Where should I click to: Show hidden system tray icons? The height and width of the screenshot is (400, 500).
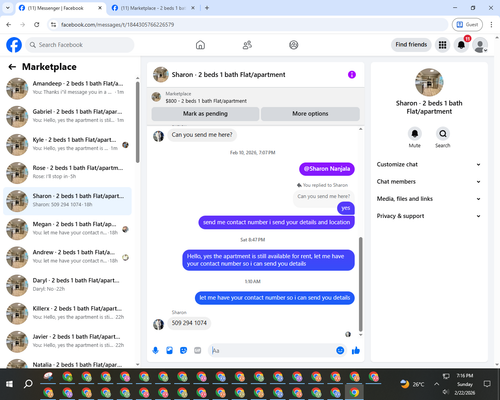coord(436,384)
